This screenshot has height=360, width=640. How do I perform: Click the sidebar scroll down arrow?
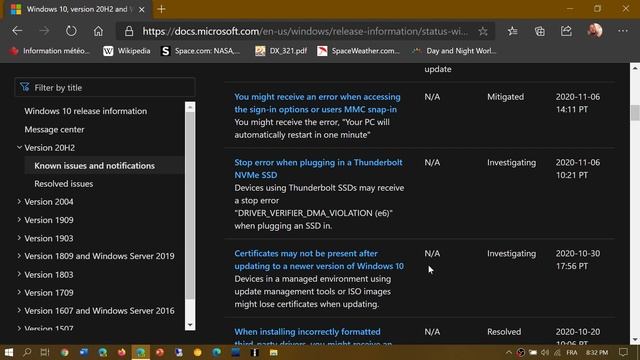tap(190, 325)
